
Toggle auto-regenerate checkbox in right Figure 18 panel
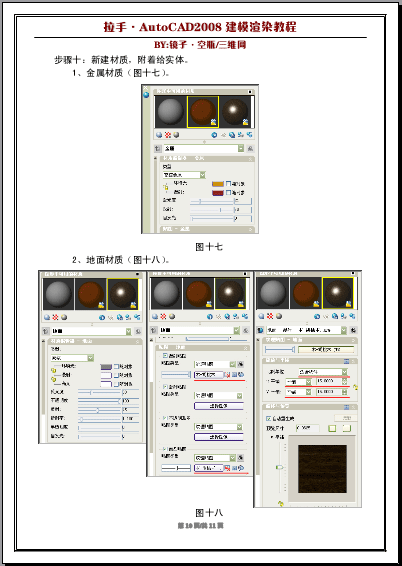[268, 418]
